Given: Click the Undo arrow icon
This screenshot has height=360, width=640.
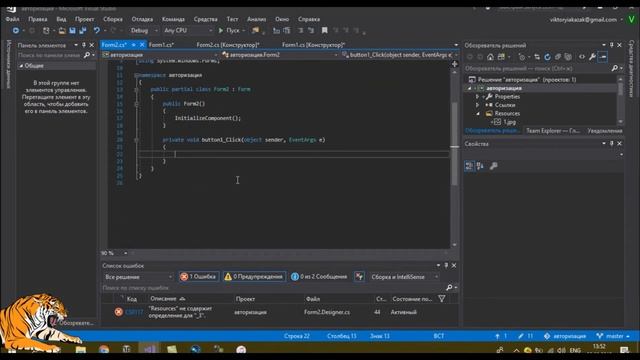Looking at the screenshot, I should pos(97,31).
